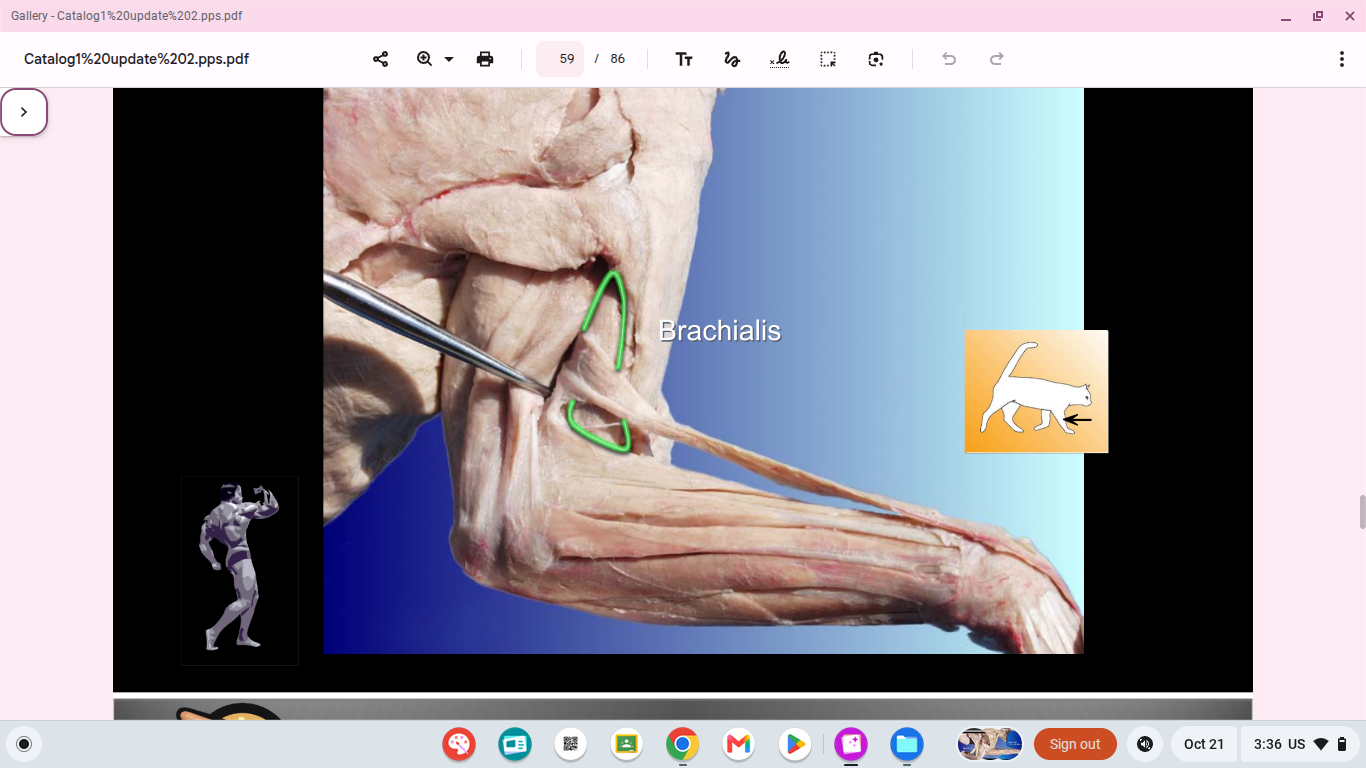Screen dimensions: 1366x768
Task: Expand the thumbnails sidebar panel
Action: [24, 112]
